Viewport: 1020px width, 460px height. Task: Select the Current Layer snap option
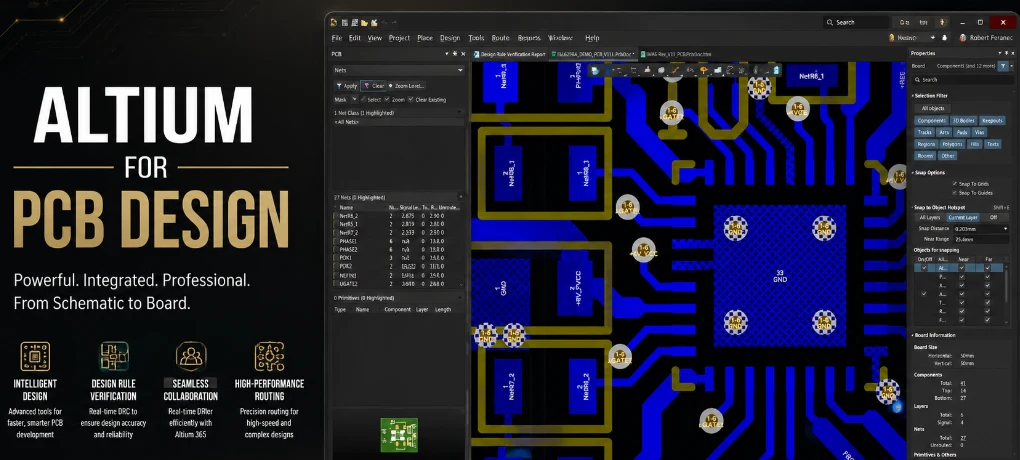pos(963,217)
